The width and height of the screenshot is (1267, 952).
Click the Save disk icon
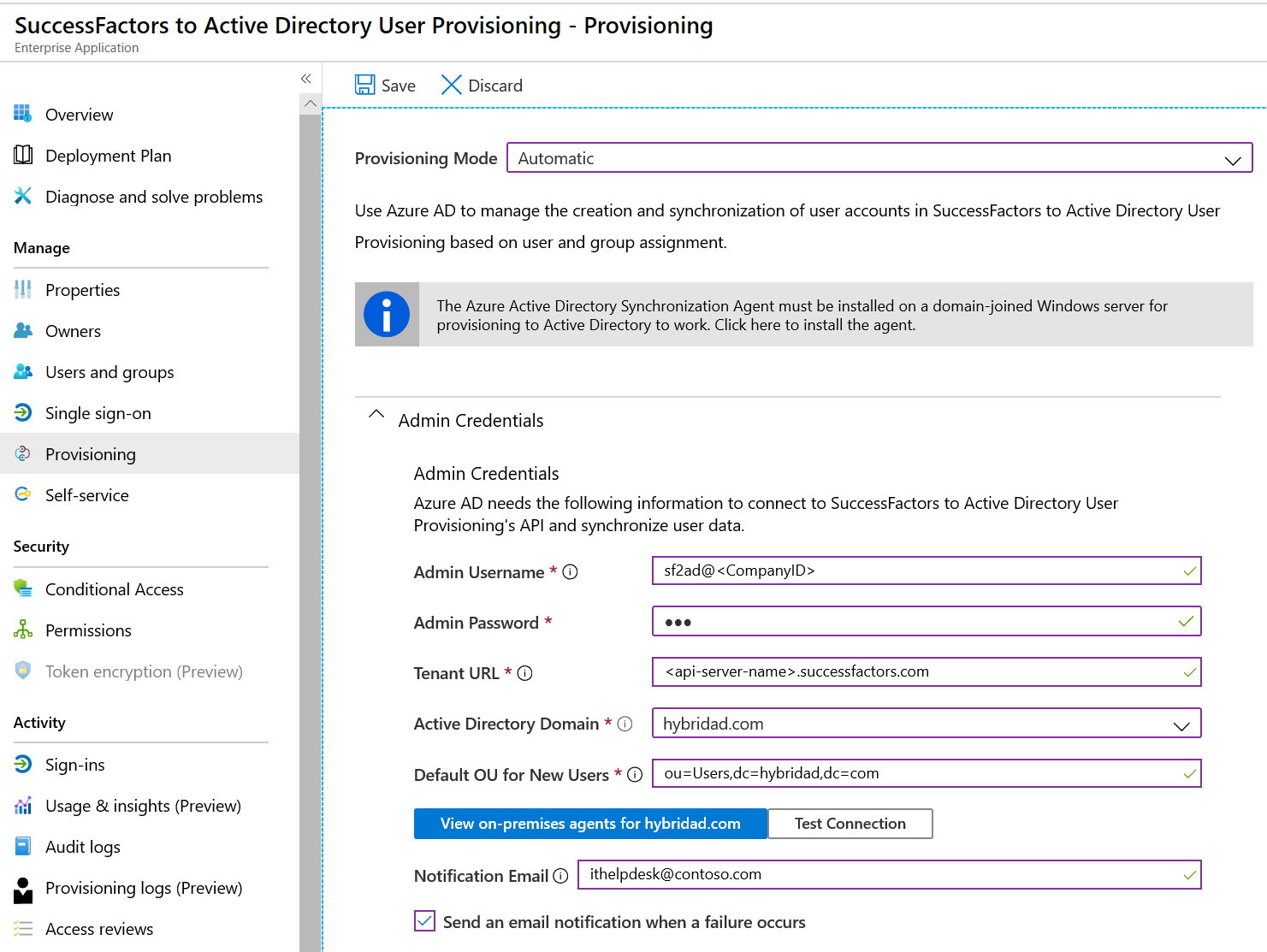click(365, 85)
